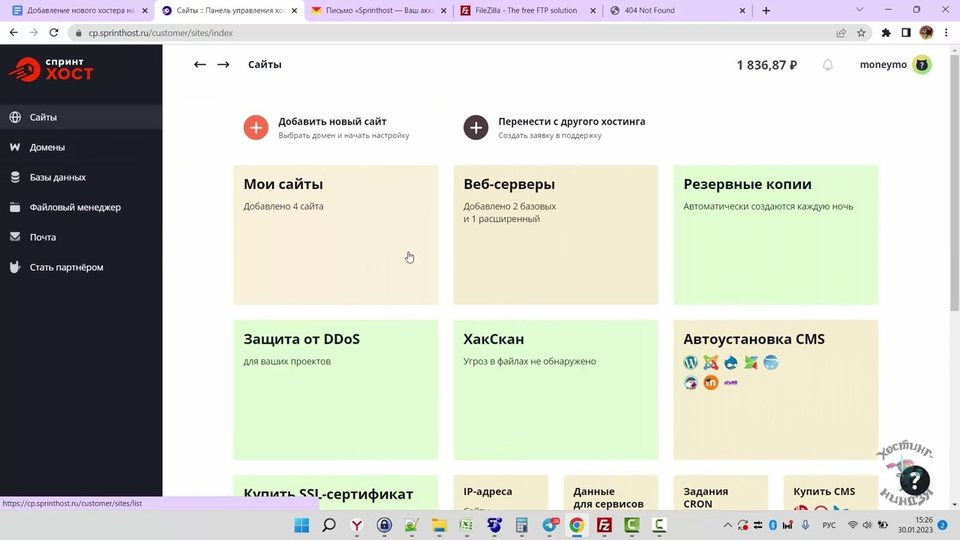The image size is (960, 540).
Task: Open Yandex Browser from the taskbar
Action: pyautogui.click(x=356, y=525)
